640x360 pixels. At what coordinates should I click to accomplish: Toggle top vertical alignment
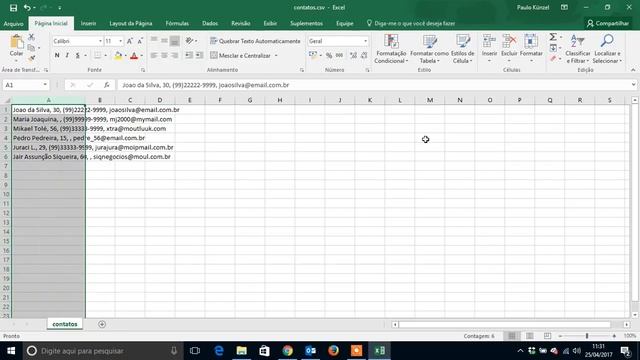click(154, 40)
